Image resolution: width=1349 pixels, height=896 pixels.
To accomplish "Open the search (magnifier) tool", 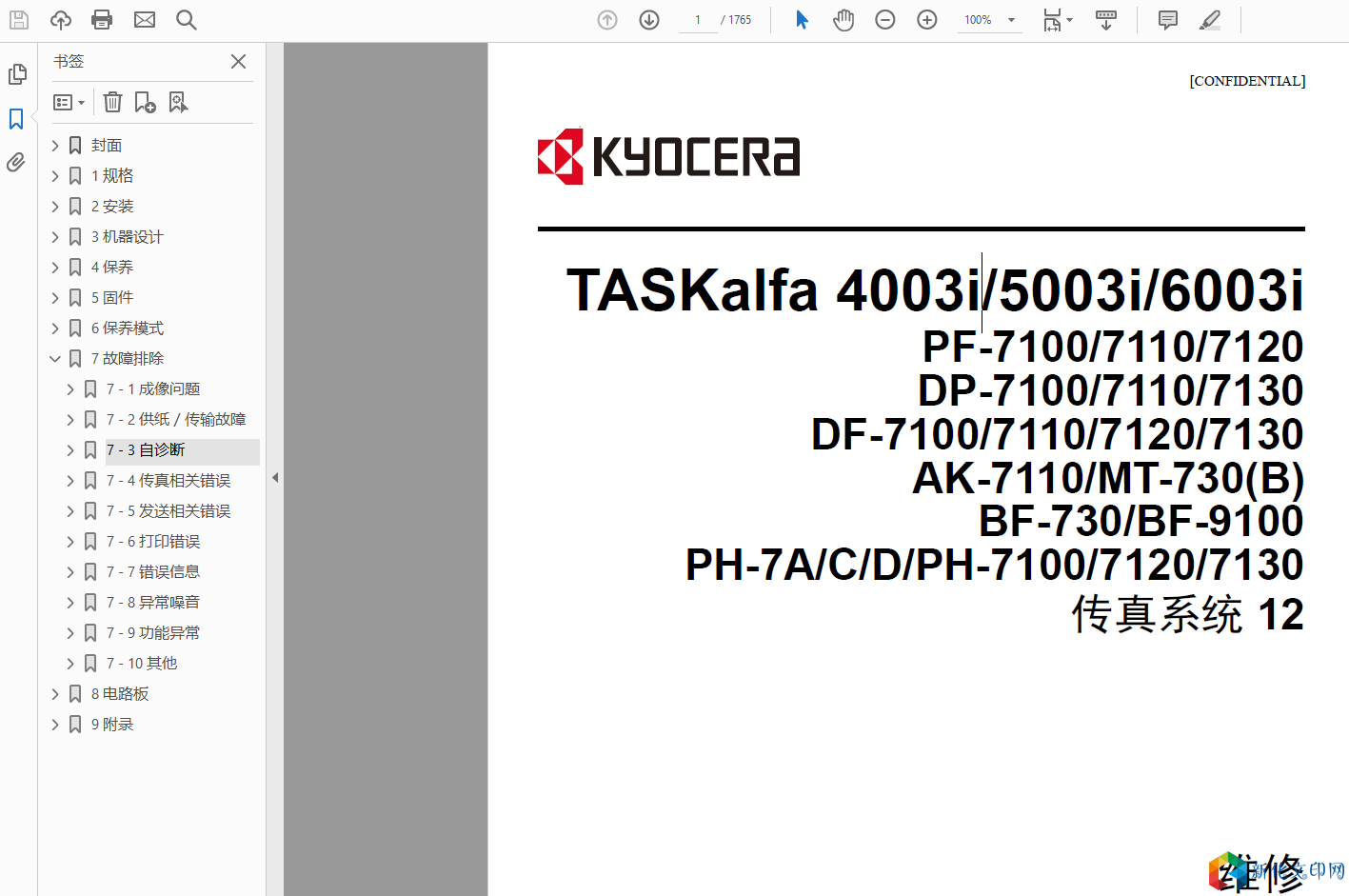I will [186, 20].
